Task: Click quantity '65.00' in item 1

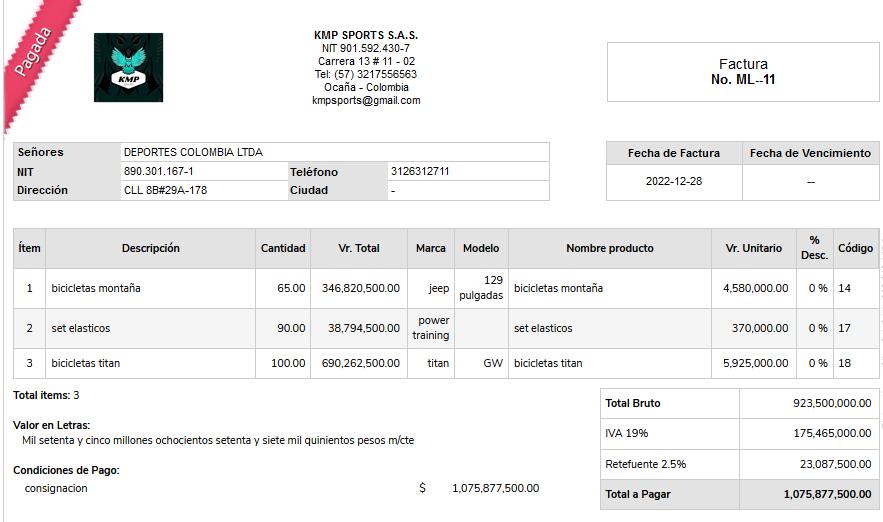Action: tap(291, 288)
